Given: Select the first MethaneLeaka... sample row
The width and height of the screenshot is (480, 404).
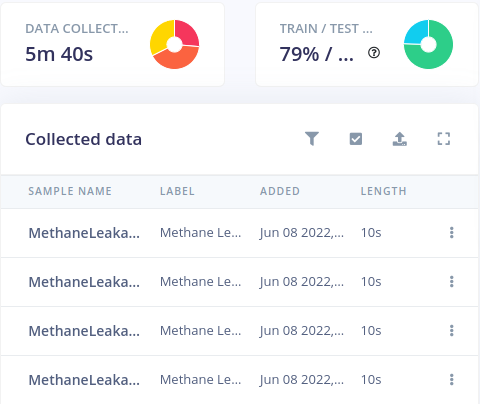Looking at the screenshot, I should coord(239,233).
